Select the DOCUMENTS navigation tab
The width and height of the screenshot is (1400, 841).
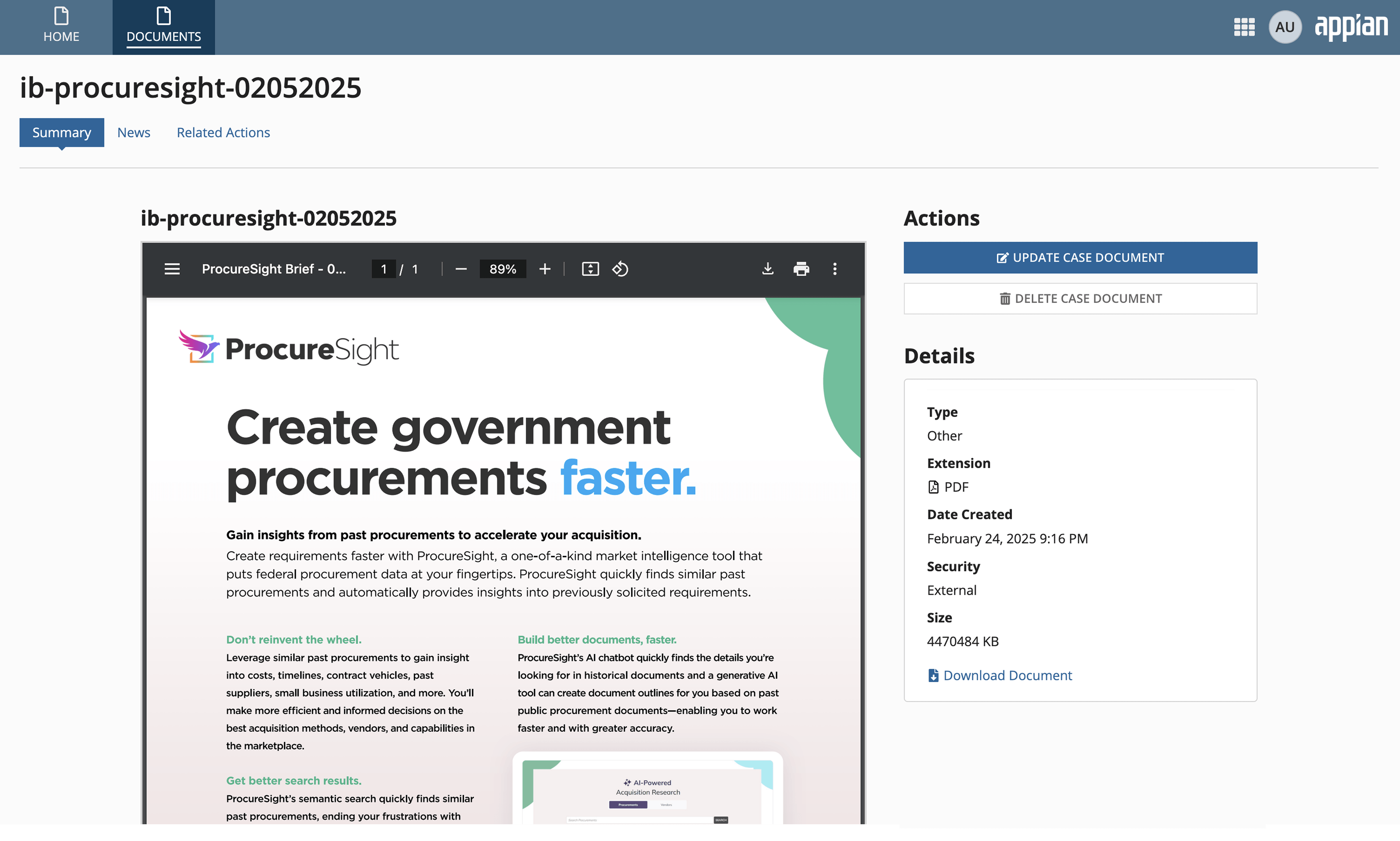coord(163,26)
